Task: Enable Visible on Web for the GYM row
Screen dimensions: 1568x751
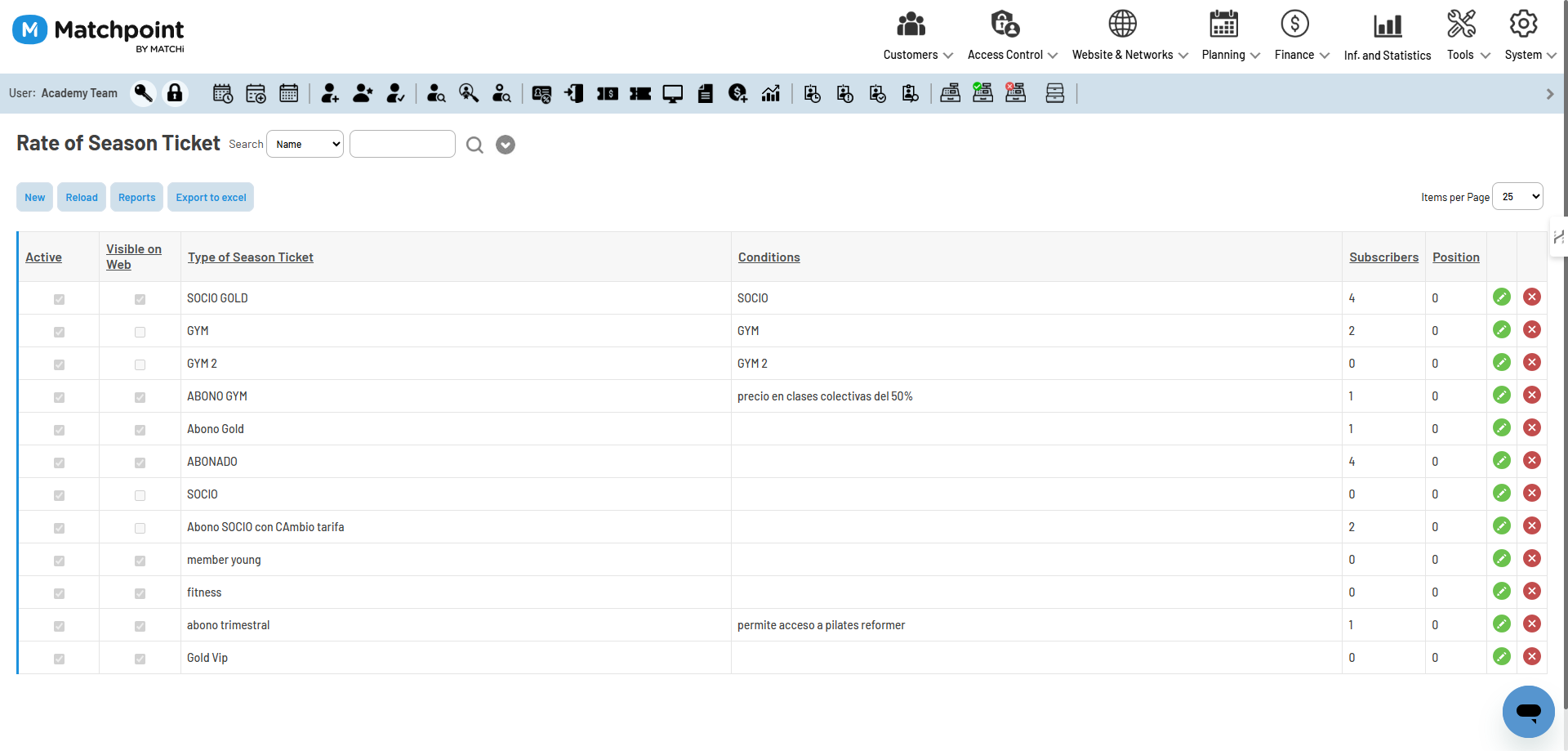Action: [140, 332]
